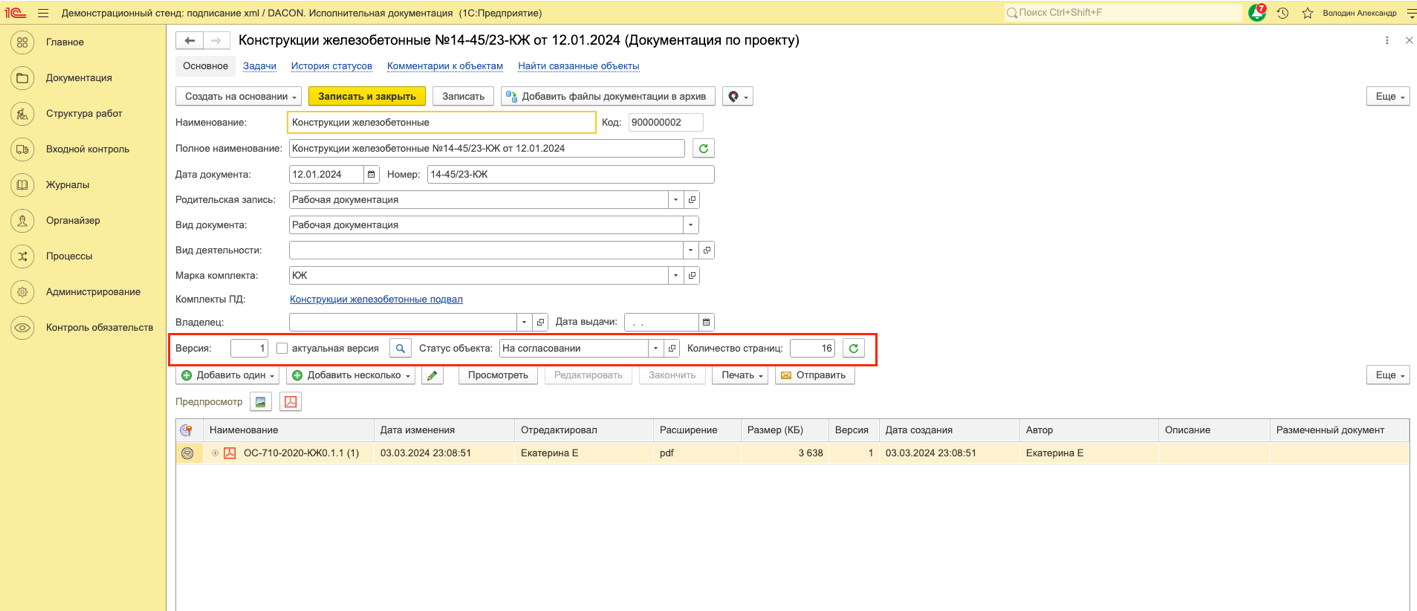Screen dimensions: 1417x611
Task: Open the Марка комплекта dropdown arrow
Action: [x=675, y=275]
